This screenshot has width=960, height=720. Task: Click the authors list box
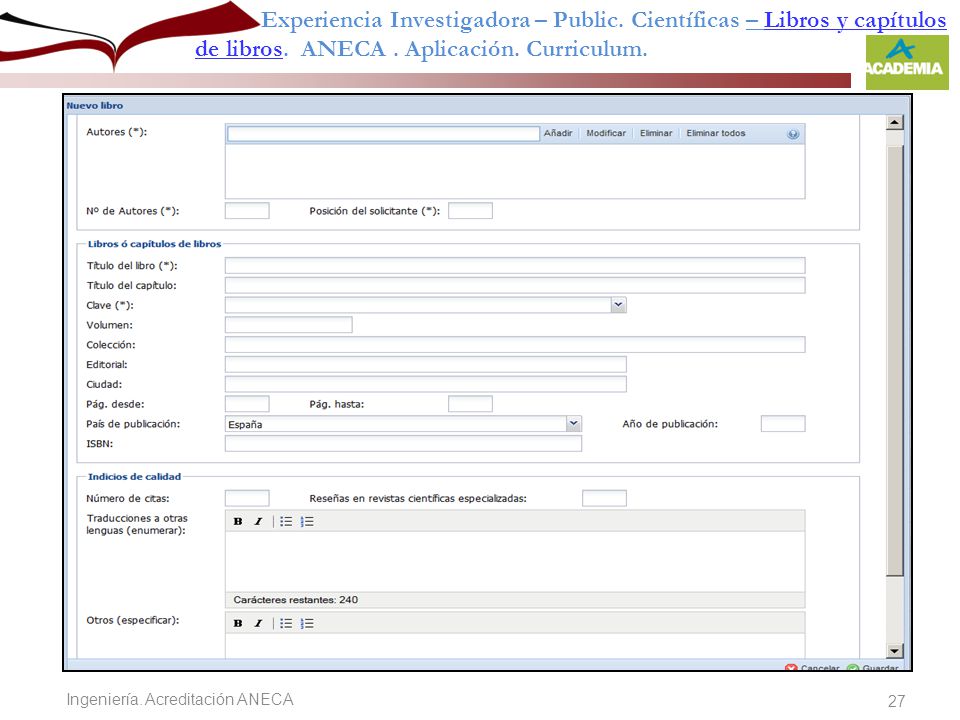tap(515, 171)
